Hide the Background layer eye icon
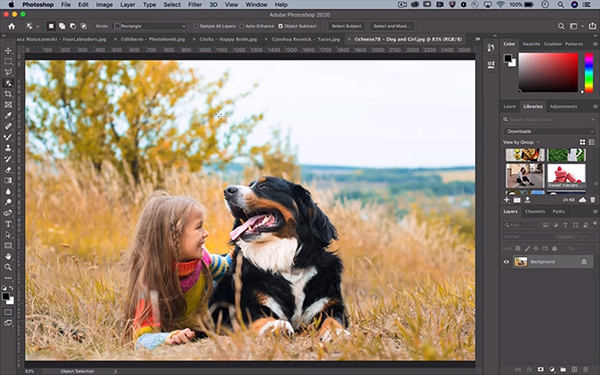The height and width of the screenshot is (375, 600). 506,262
